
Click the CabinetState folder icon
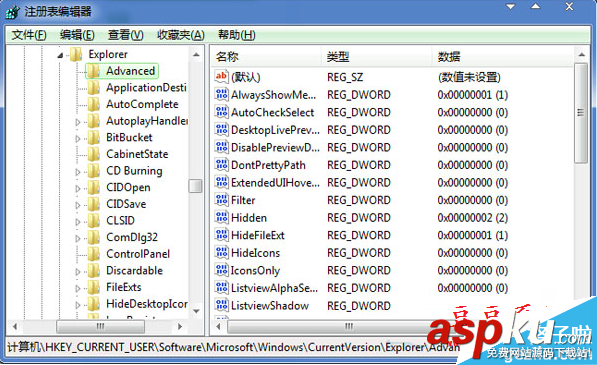point(94,154)
